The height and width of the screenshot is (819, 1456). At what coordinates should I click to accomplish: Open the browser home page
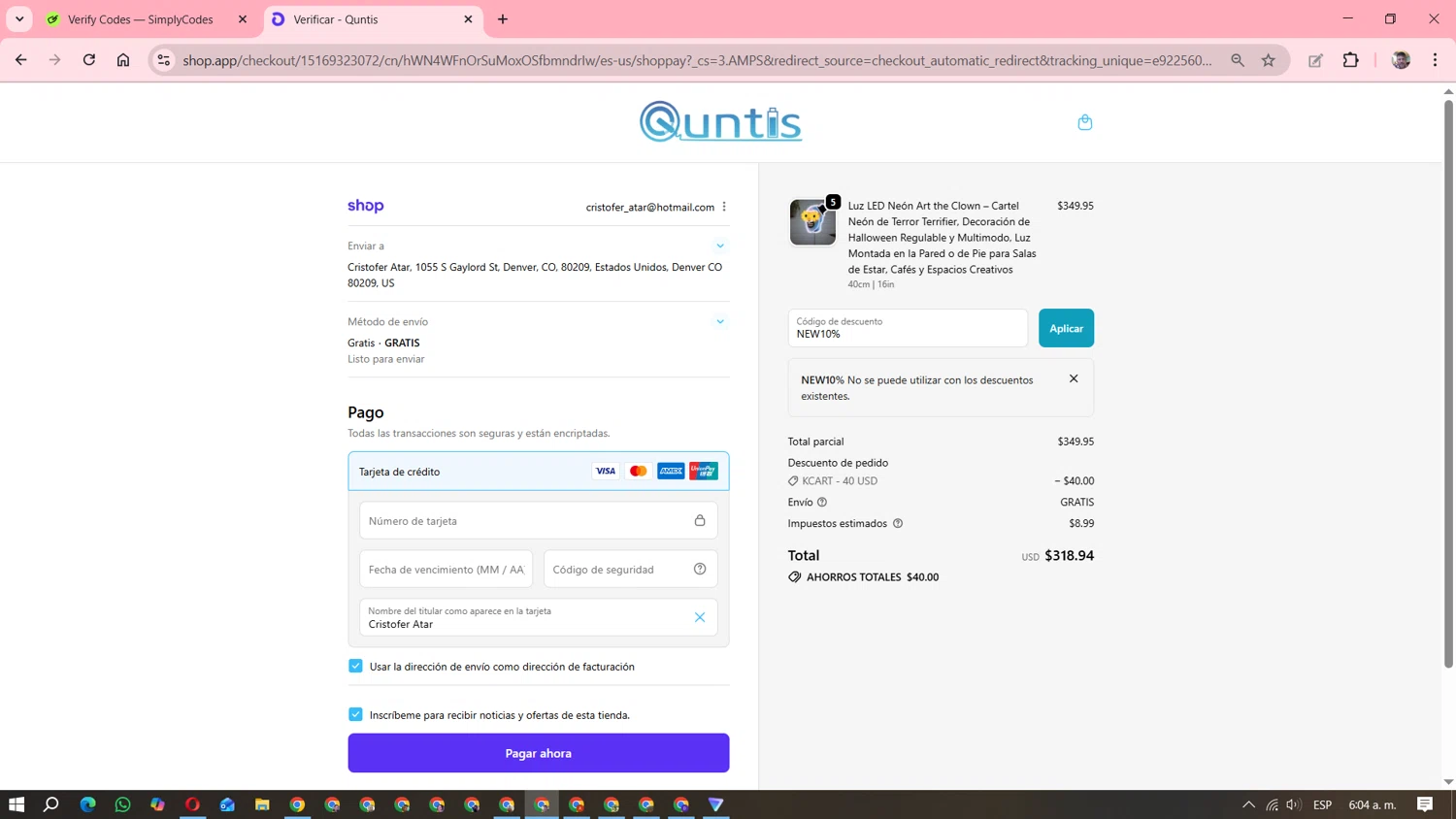[x=123, y=60]
